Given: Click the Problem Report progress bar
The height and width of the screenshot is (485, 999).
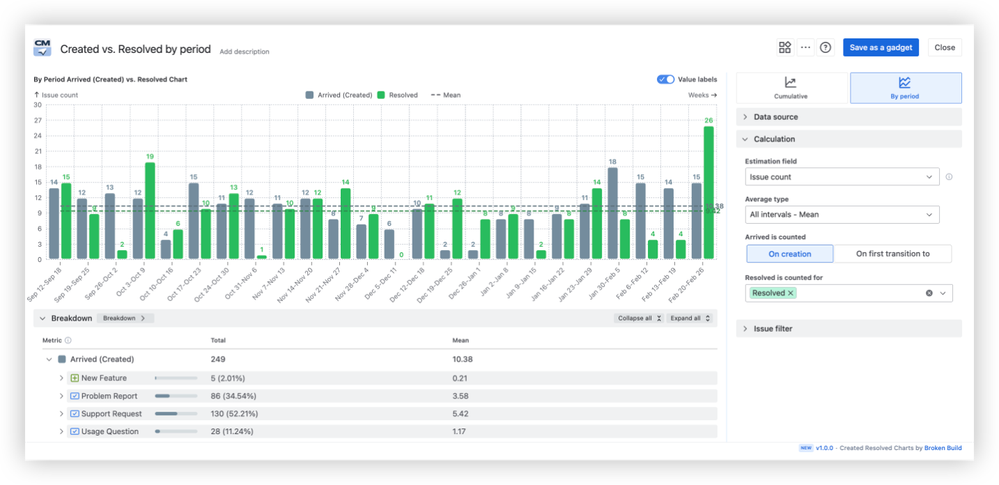Looking at the screenshot, I should click(176, 396).
